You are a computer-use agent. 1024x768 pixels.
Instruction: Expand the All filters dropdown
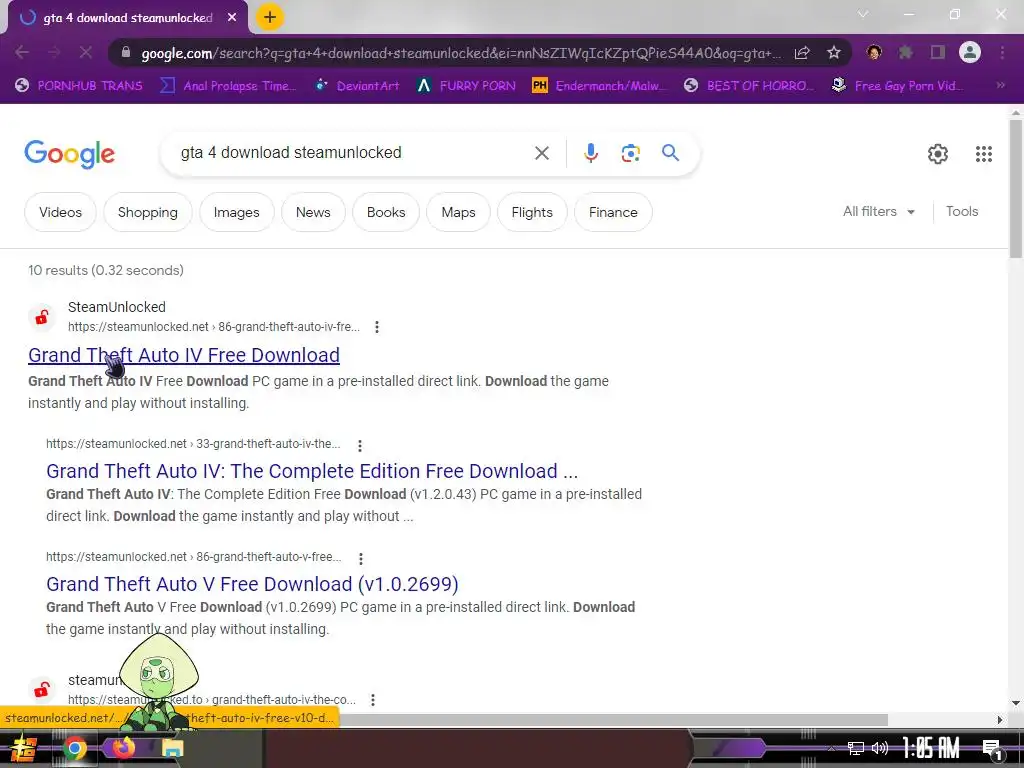pos(878,212)
